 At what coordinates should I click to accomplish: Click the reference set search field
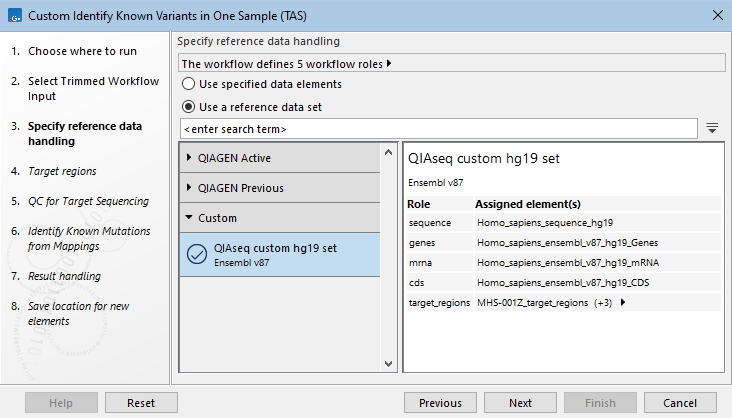pos(438,129)
